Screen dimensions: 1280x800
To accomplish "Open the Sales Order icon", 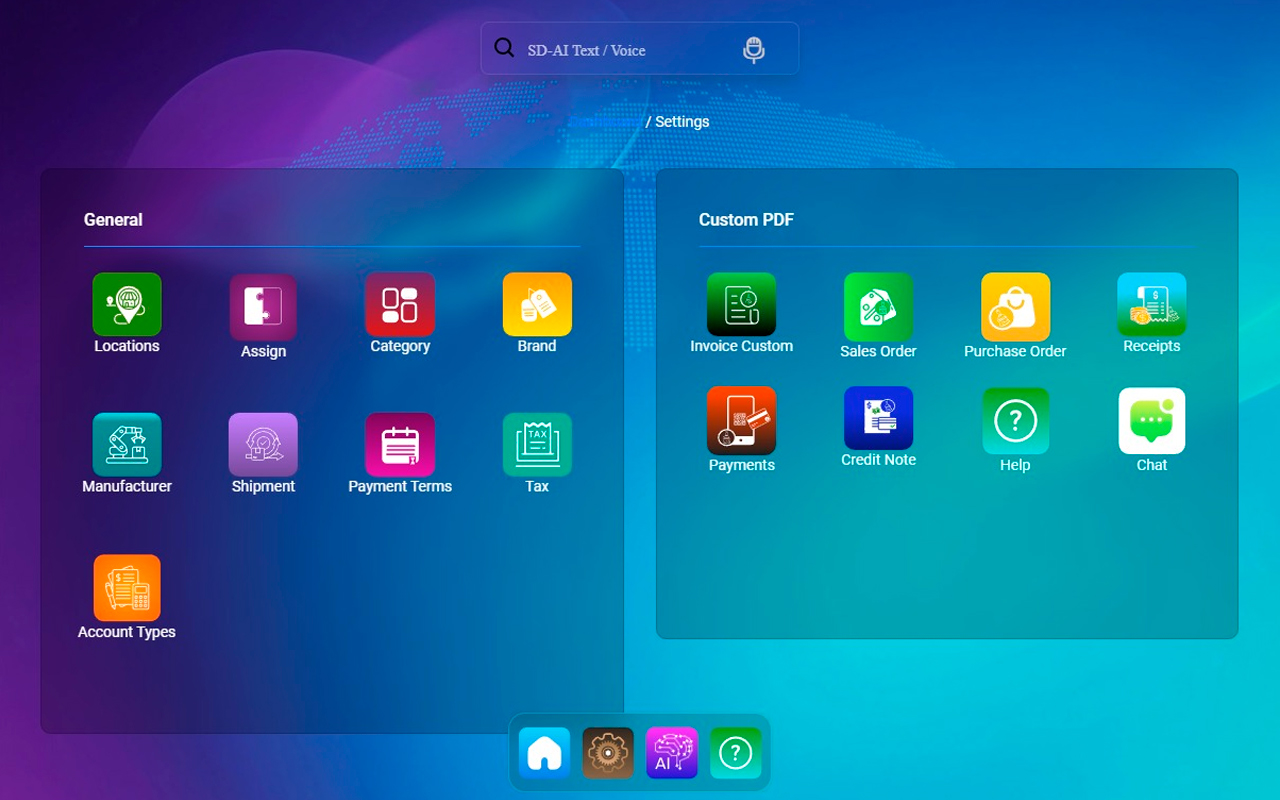I will [878, 306].
